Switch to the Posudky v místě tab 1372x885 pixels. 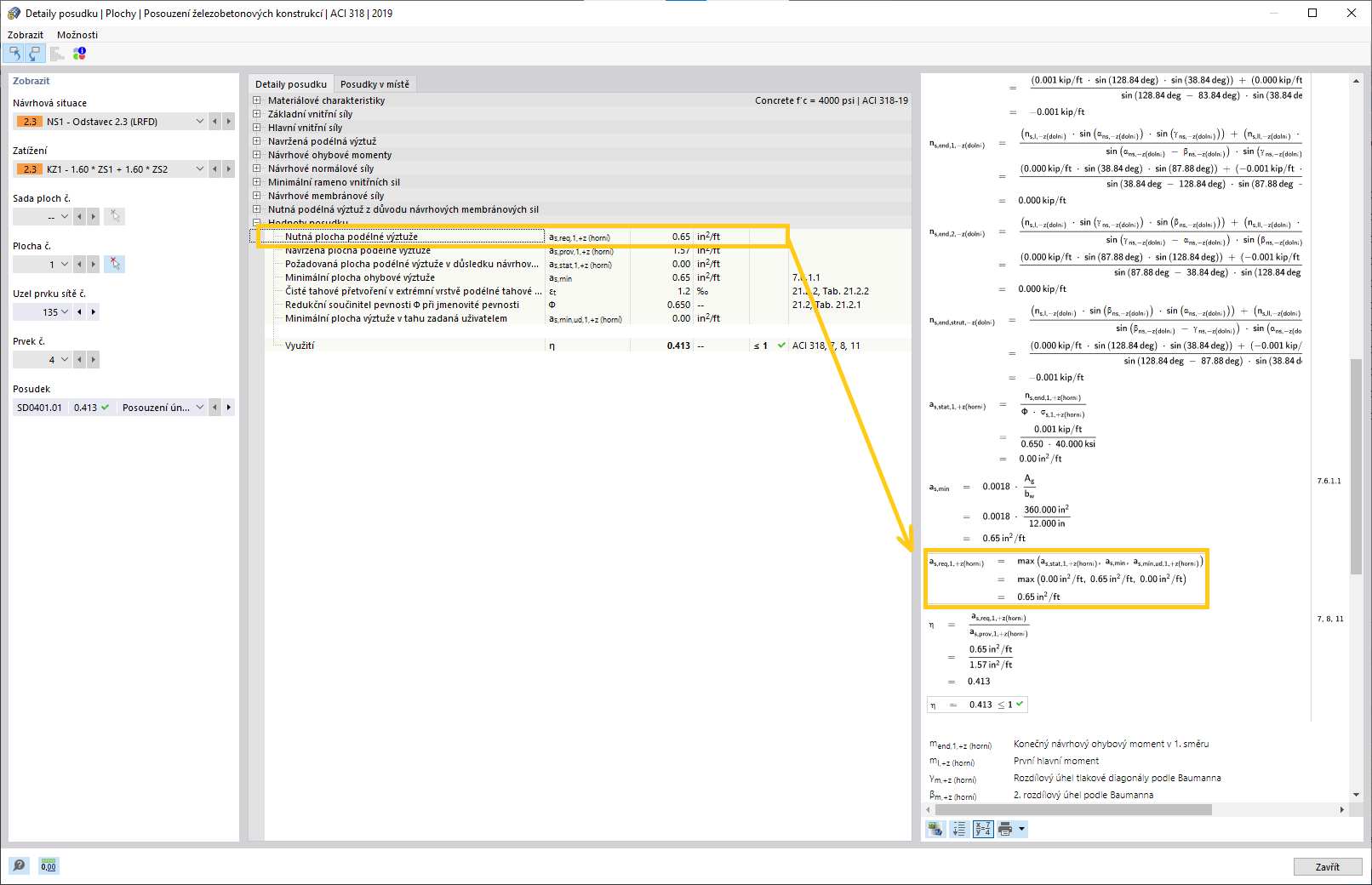(x=374, y=83)
